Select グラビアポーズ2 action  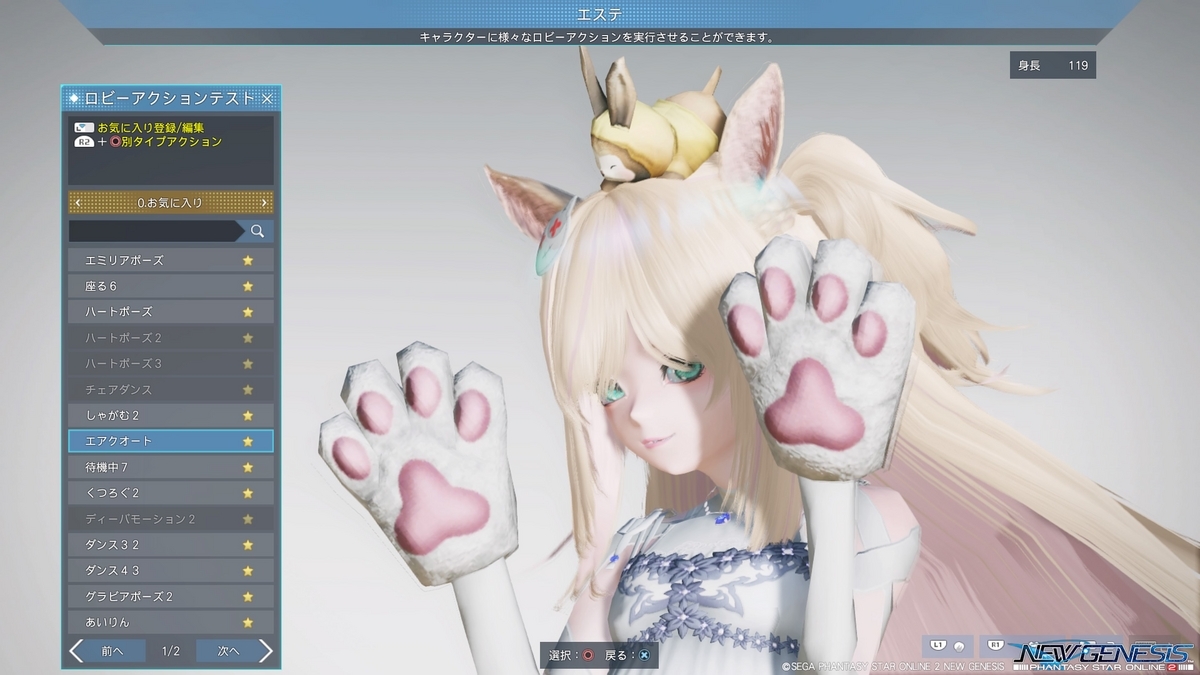pos(171,596)
